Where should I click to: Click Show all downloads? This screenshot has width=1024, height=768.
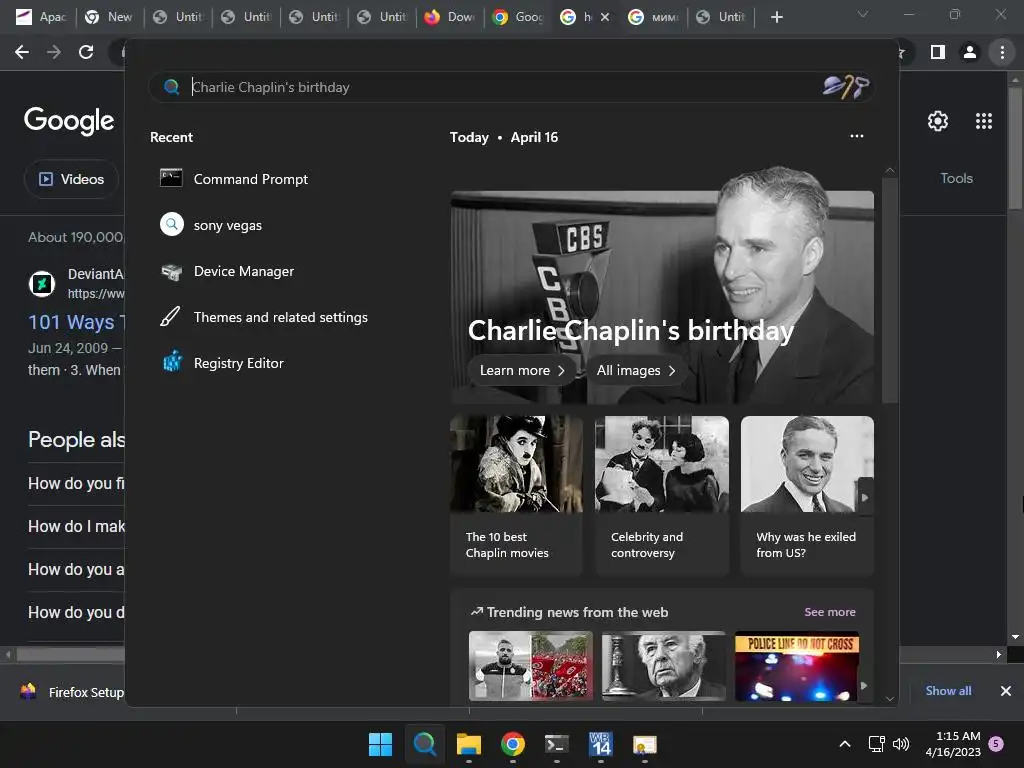(948, 690)
